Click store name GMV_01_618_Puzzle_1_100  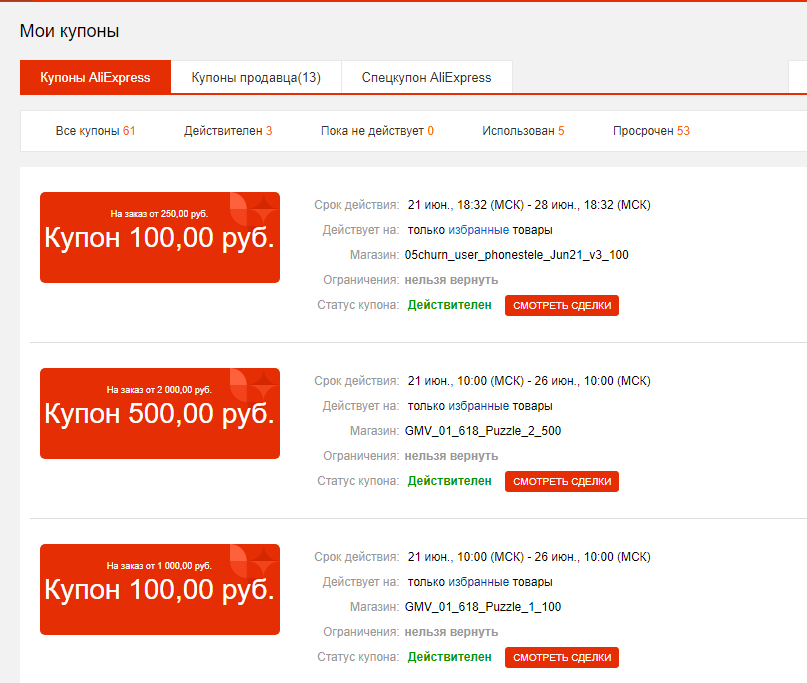[483, 607]
